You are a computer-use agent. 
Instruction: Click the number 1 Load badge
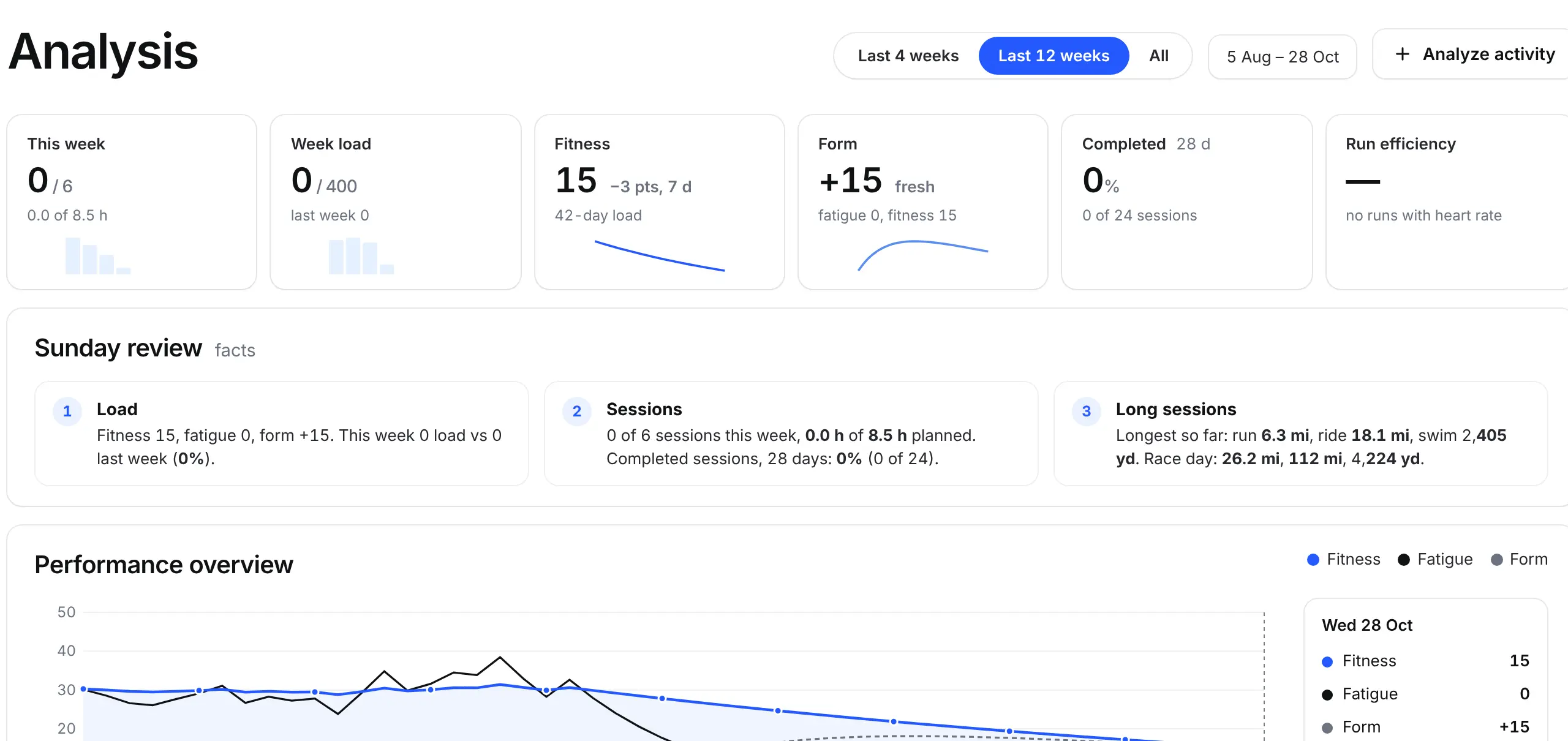pyautogui.click(x=67, y=412)
